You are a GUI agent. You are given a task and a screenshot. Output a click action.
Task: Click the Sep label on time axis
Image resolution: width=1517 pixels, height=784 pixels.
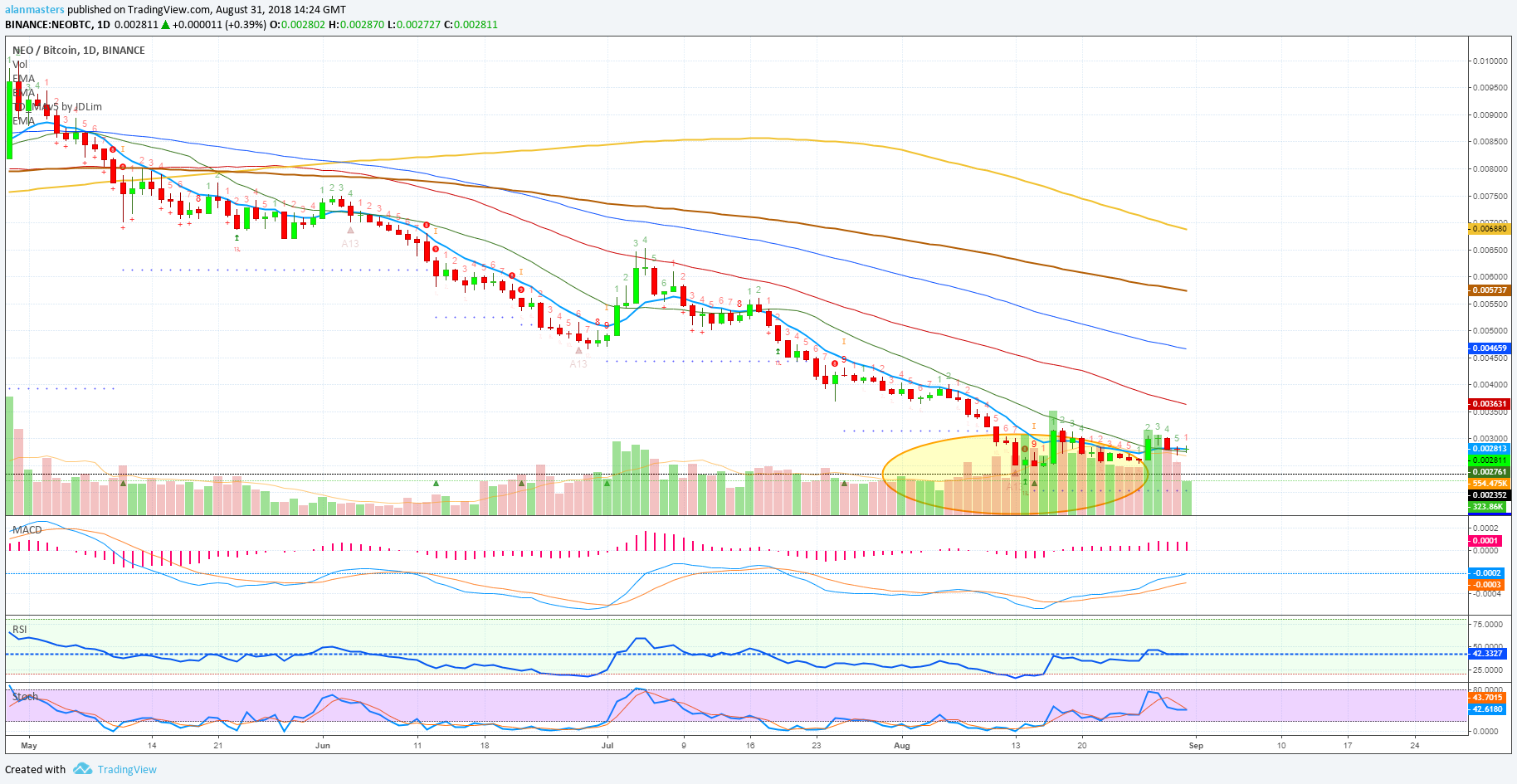point(1196,745)
